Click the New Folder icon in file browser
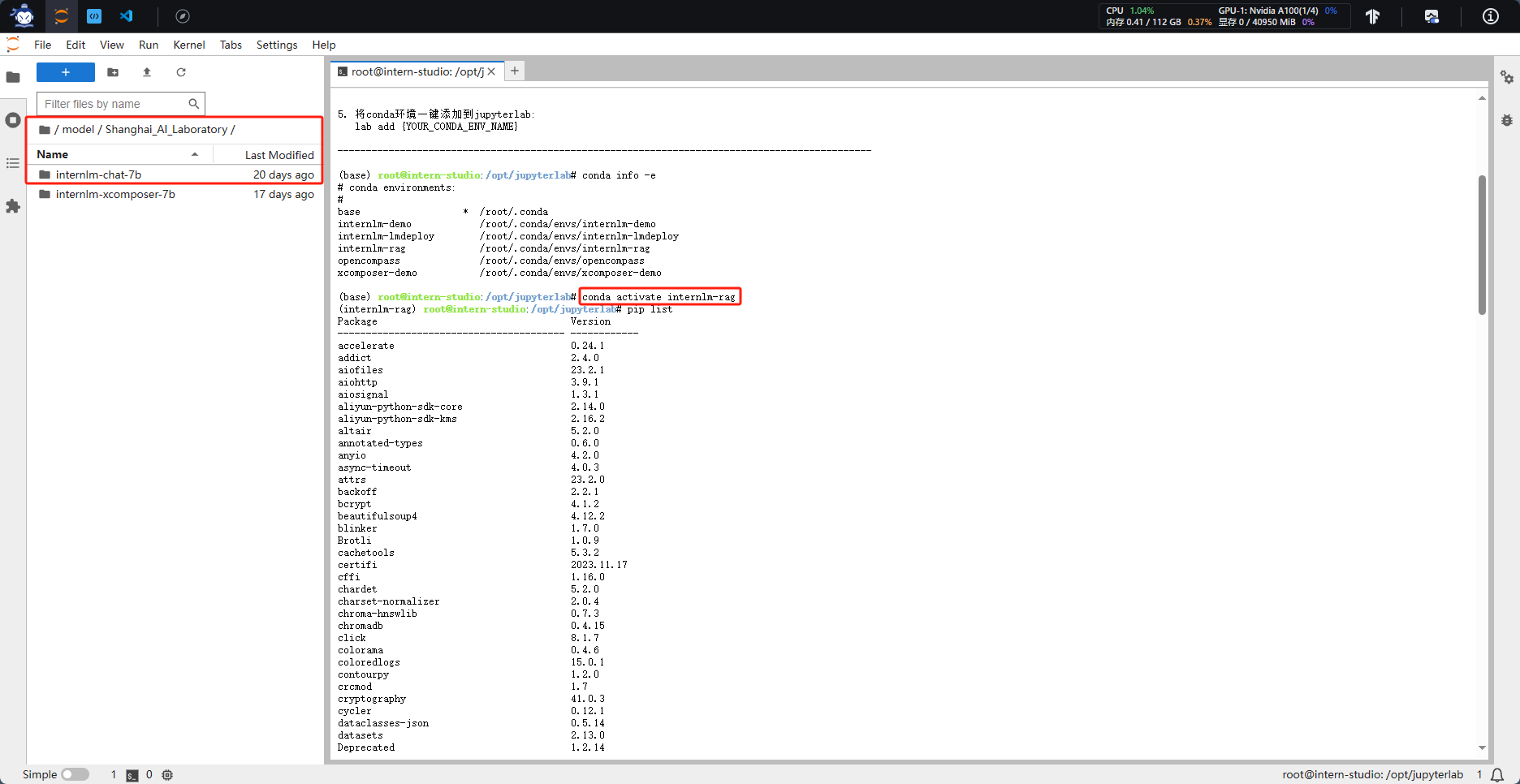Image resolution: width=1520 pixels, height=784 pixels. coord(113,72)
